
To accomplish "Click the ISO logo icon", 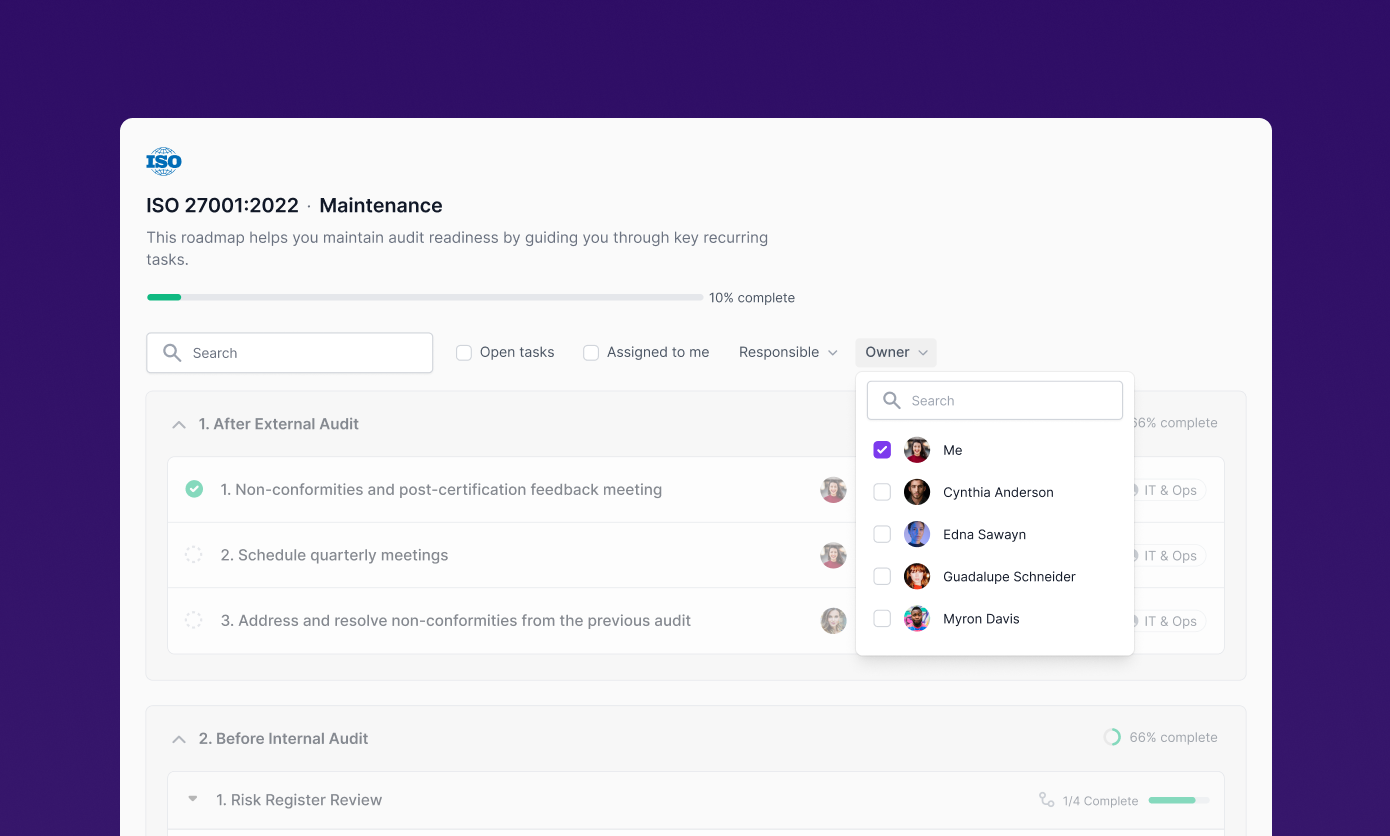I will (x=164, y=161).
